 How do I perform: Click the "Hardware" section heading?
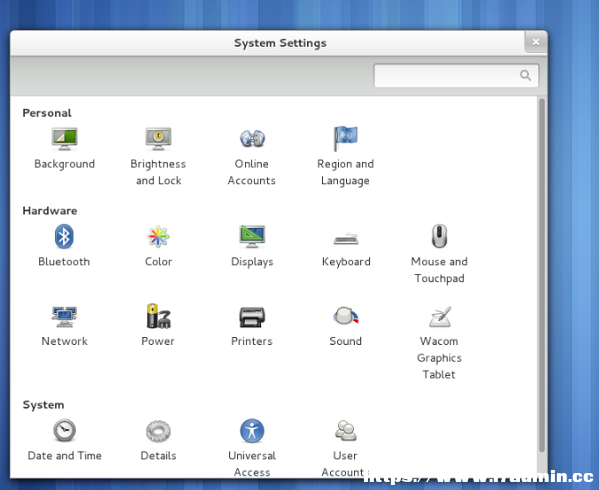[x=50, y=211]
